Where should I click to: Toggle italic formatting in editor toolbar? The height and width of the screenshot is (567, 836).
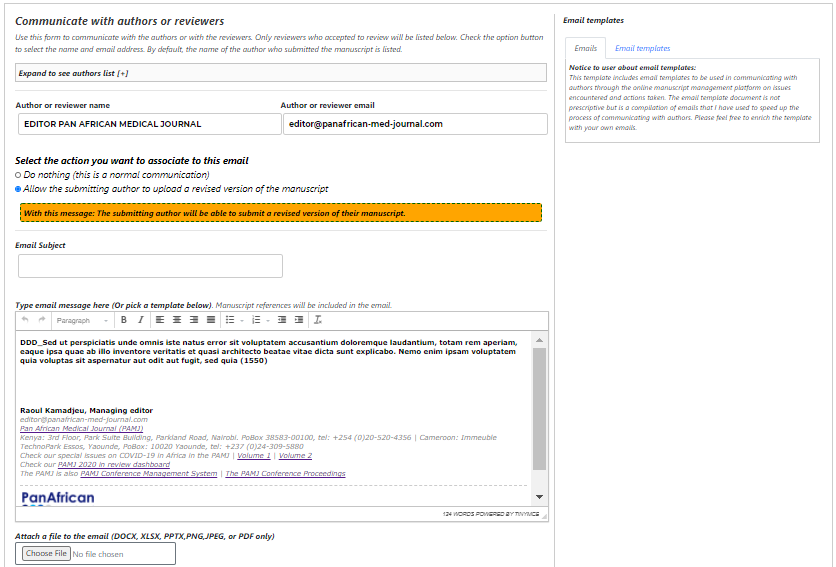click(141, 320)
